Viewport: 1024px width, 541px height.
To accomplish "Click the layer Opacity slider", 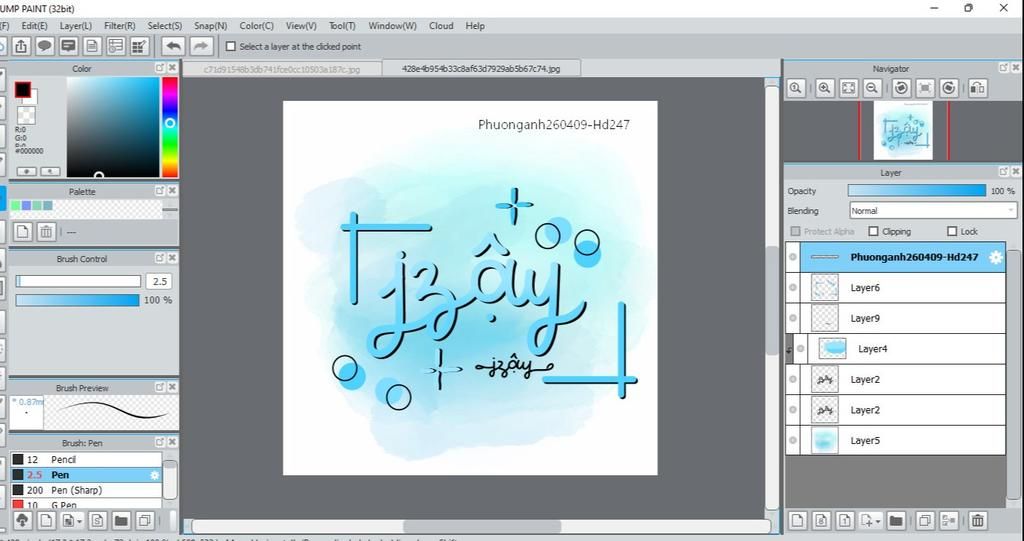I will [916, 191].
